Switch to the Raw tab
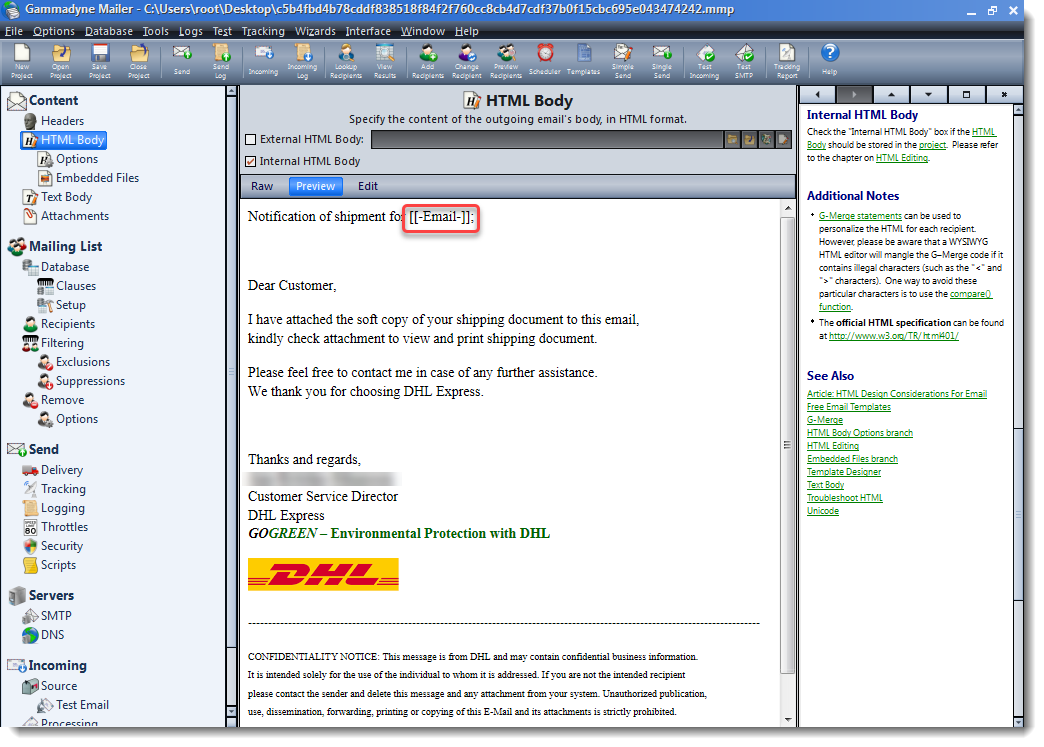 point(262,186)
